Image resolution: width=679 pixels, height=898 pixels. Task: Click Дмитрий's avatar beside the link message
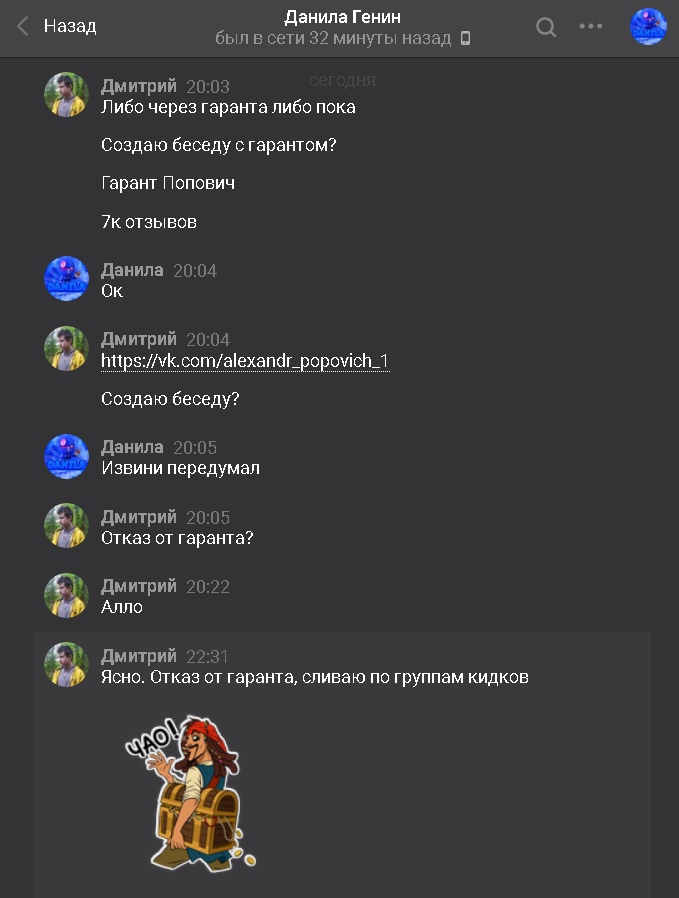pyautogui.click(x=66, y=348)
